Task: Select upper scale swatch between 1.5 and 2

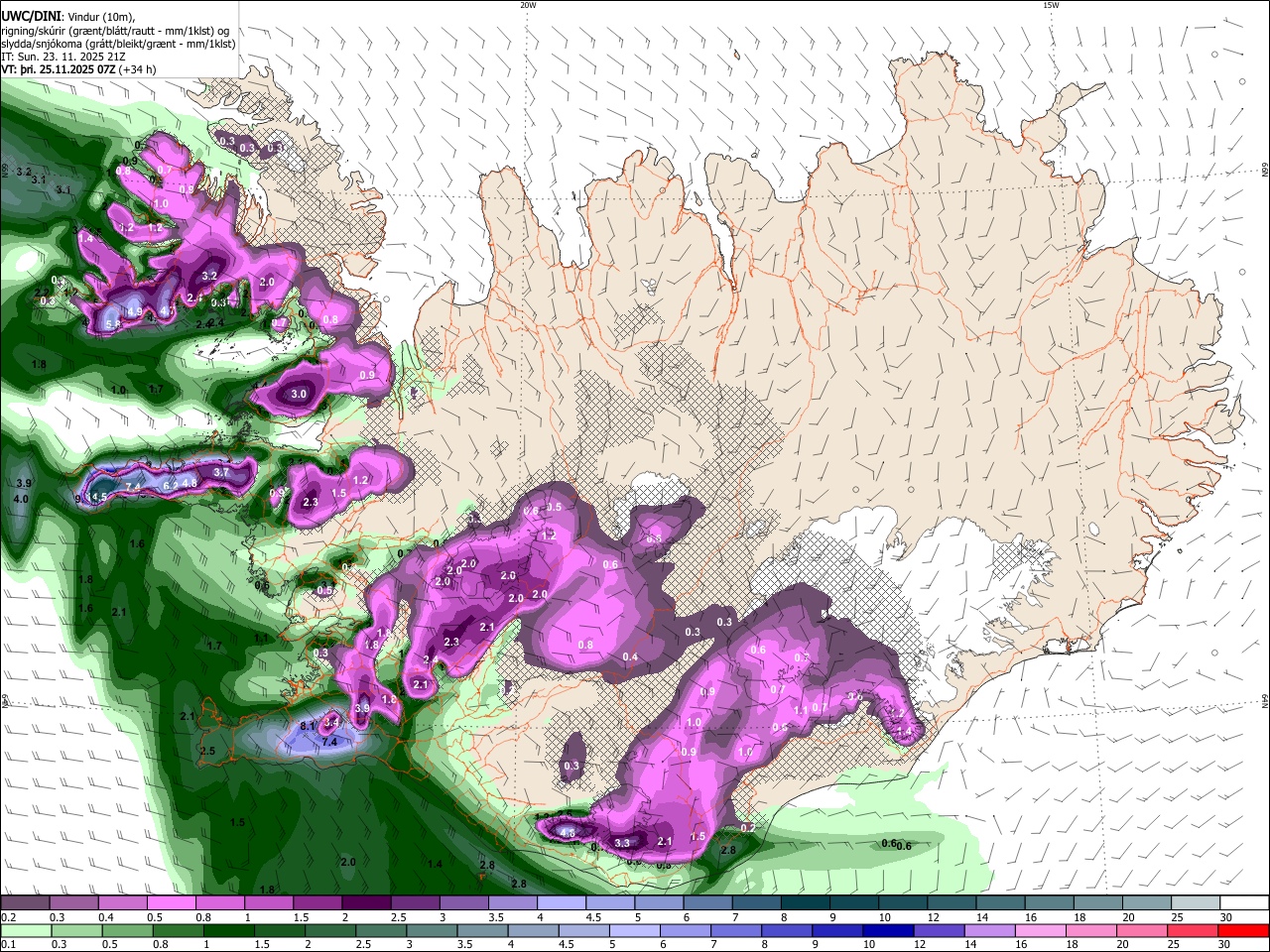Action: click(x=317, y=902)
